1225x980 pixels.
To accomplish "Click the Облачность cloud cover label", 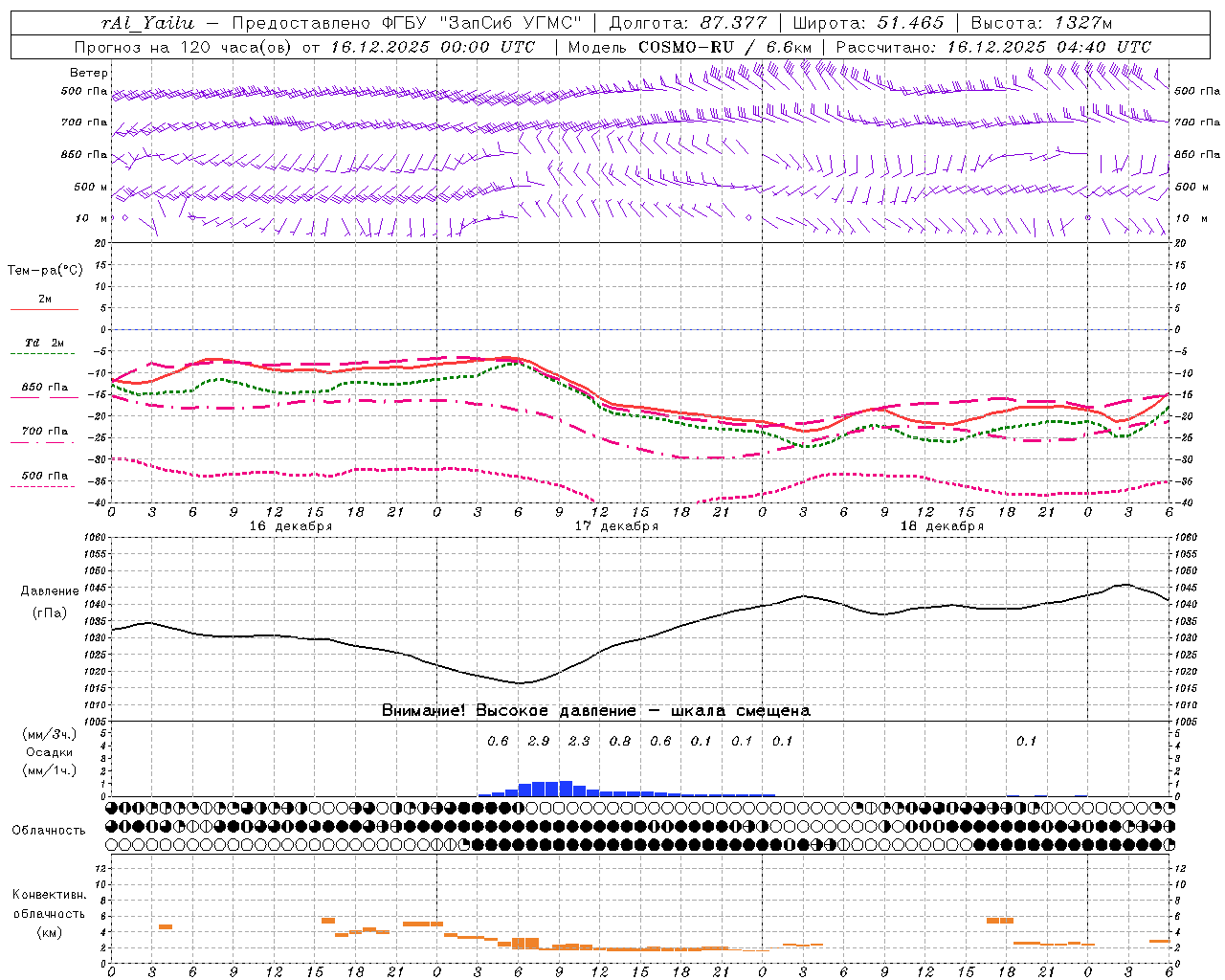I will [x=49, y=831].
